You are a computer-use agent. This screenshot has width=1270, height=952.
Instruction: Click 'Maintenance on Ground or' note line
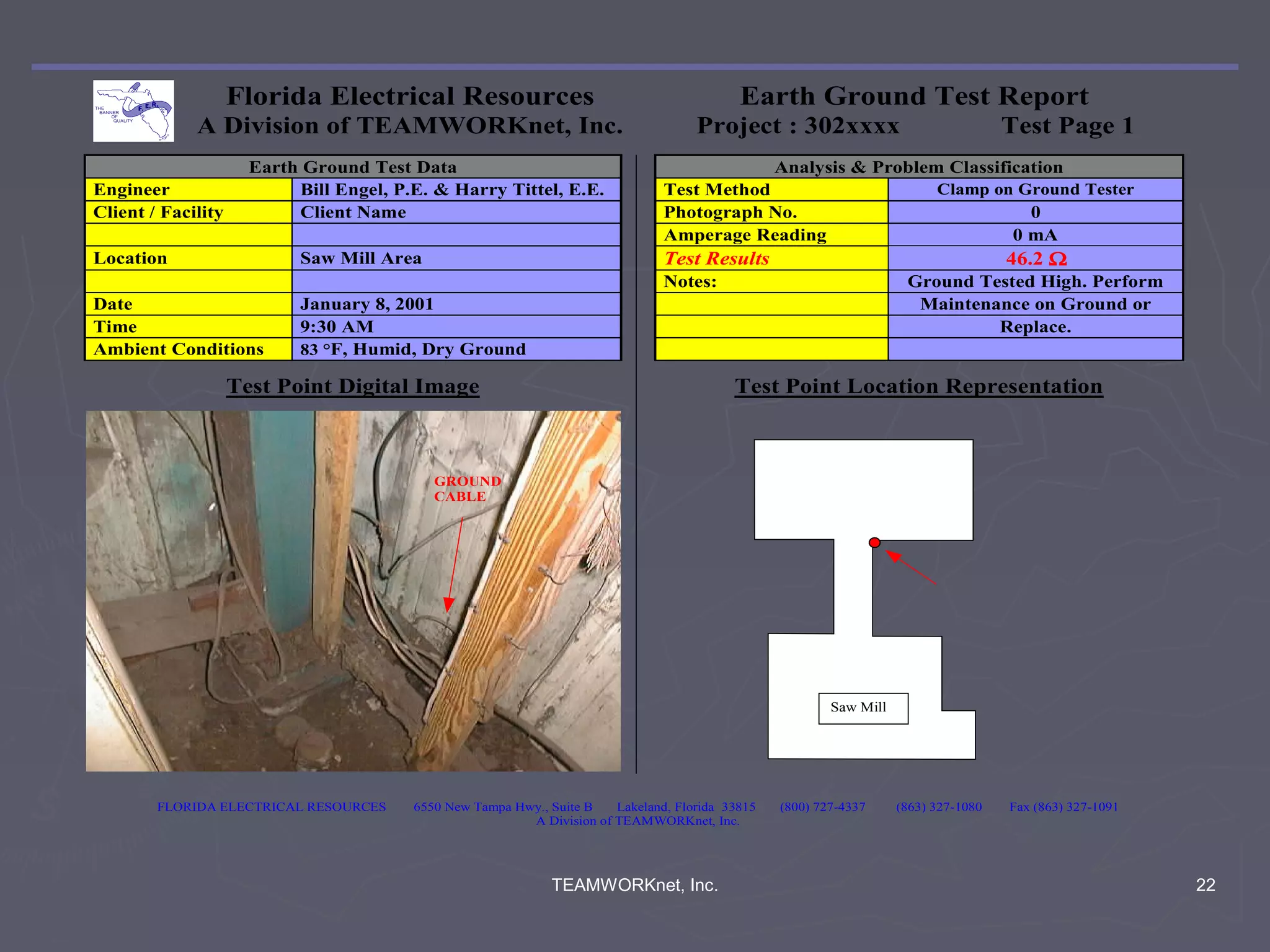tap(1035, 304)
